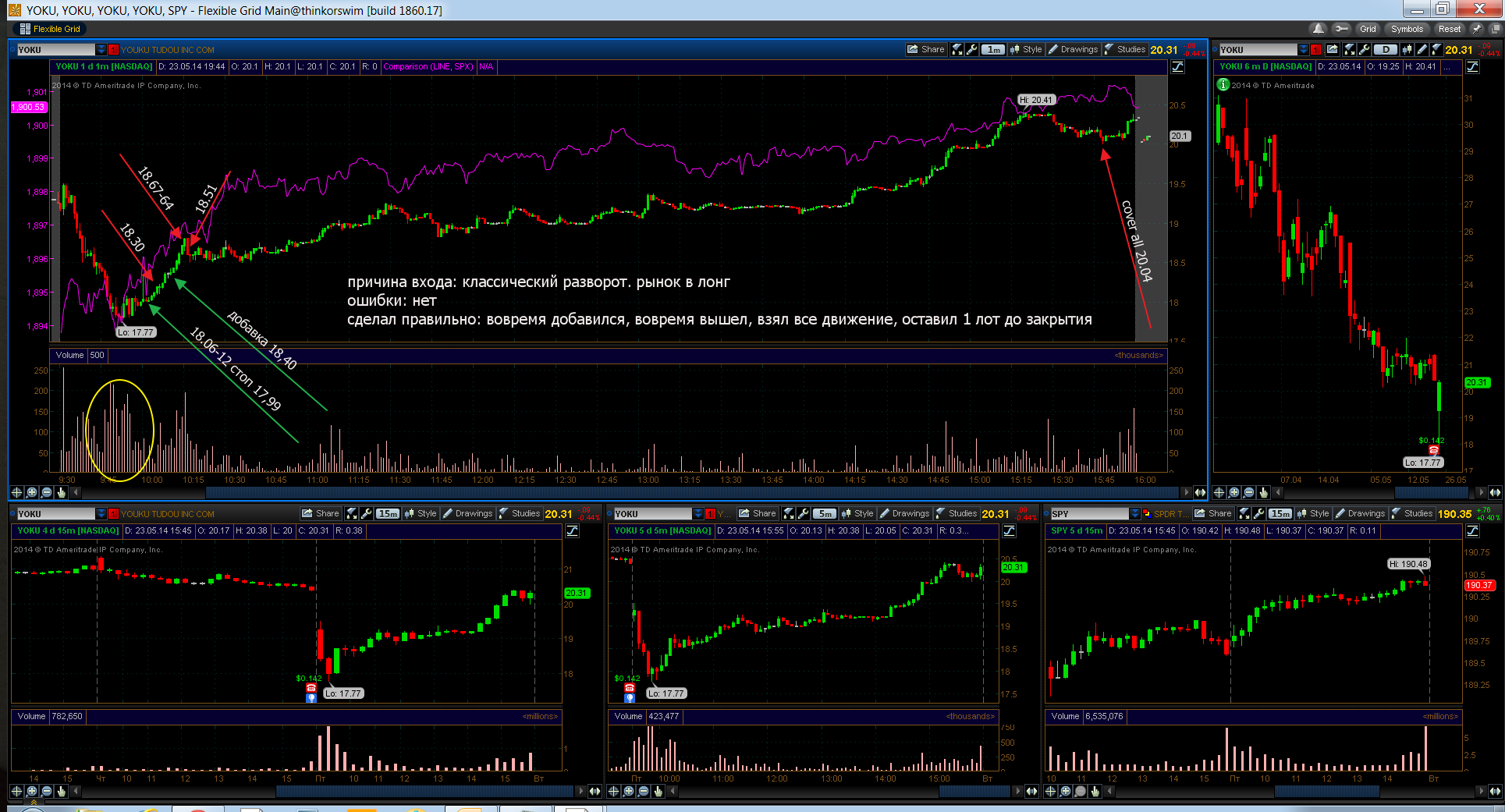
Task: Select pan hand tool on SPY chart
Action: click(1095, 791)
